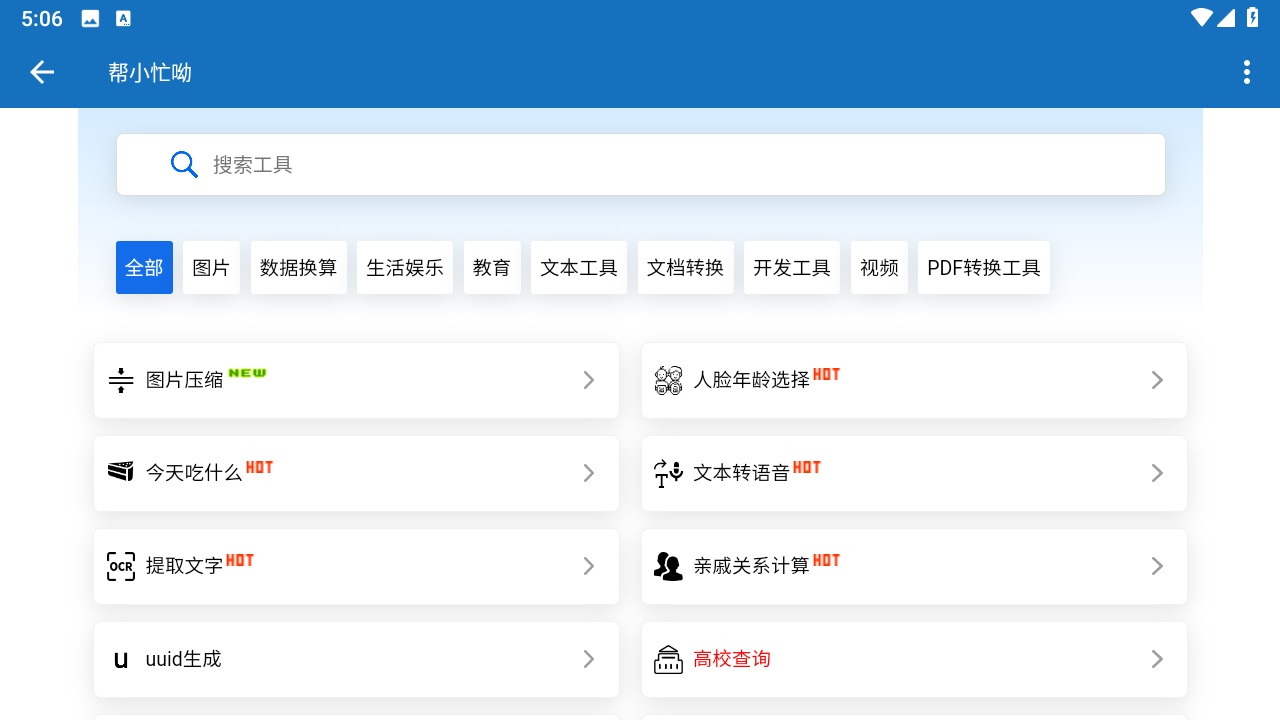
Task: Click the chevron on the 提取文字 row
Action: coord(589,566)
